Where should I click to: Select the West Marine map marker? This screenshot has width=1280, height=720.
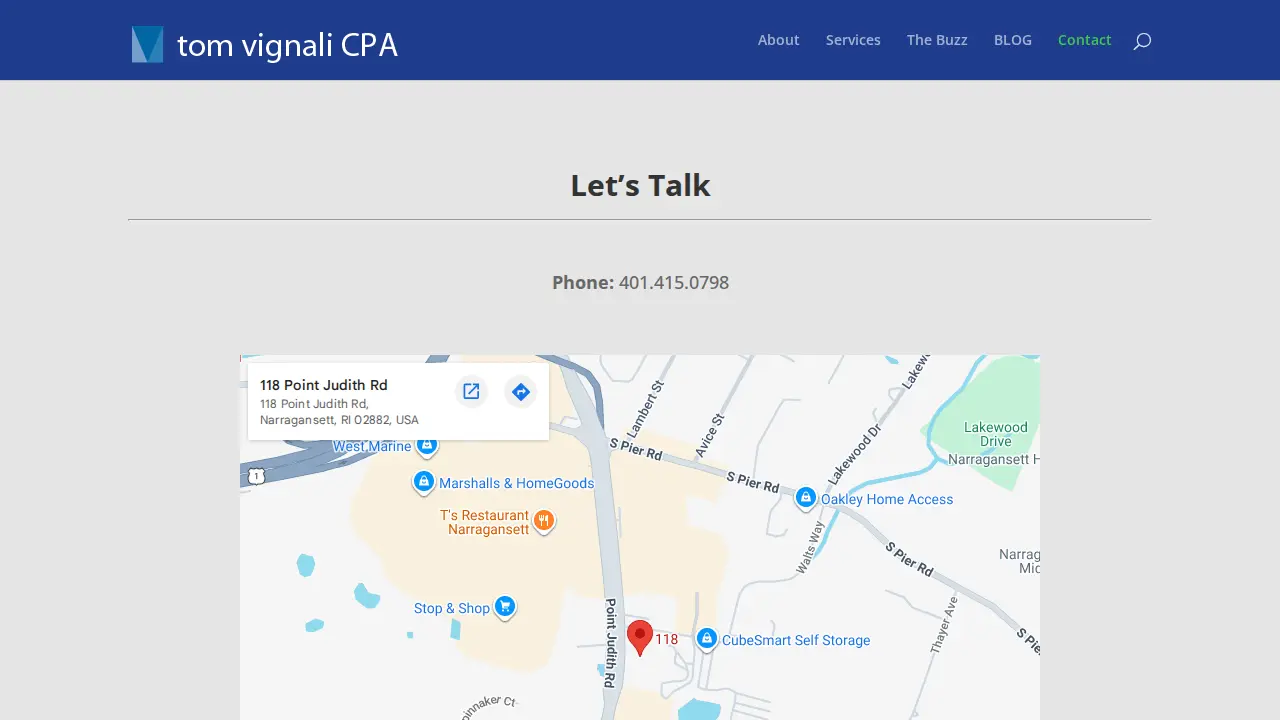(427, 444)
